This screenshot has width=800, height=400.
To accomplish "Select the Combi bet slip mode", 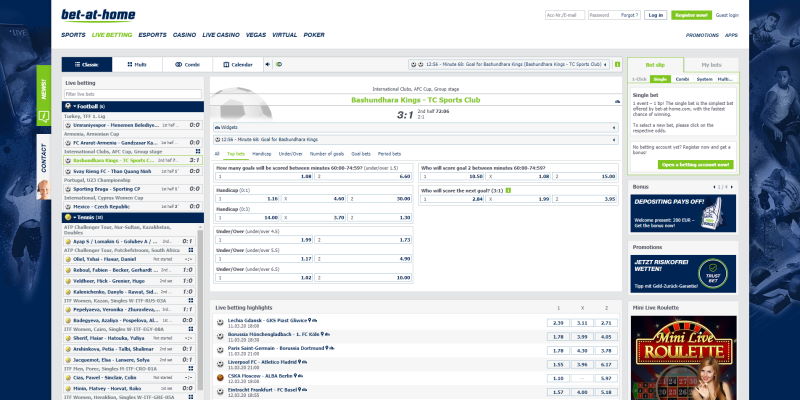I will (682, 79).
